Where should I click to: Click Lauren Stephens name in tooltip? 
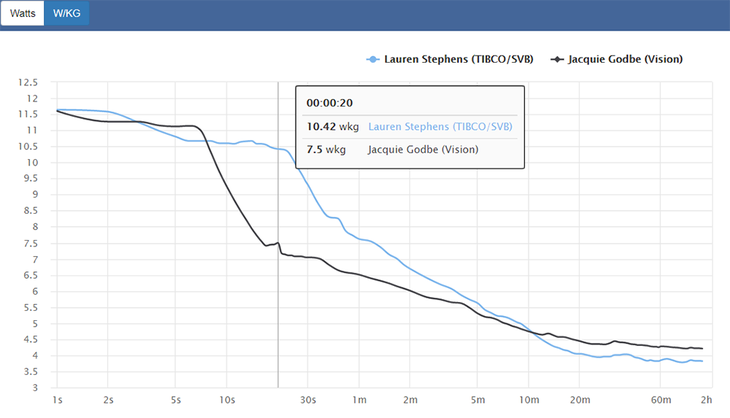coord(440,127)
